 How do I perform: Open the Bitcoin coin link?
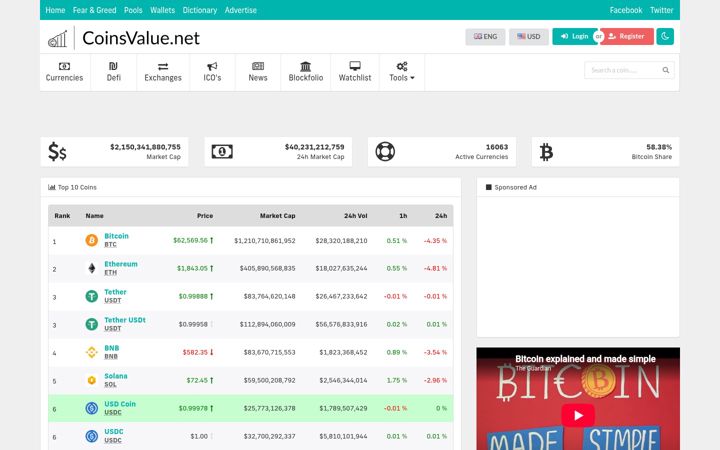coord(116,236)
